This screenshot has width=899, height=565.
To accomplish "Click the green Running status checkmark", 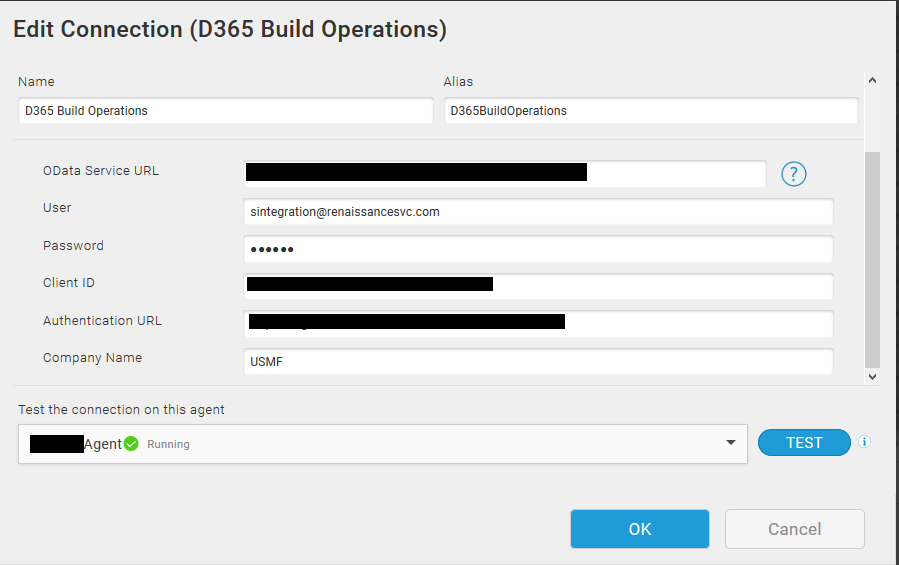I will coord(131,443).
